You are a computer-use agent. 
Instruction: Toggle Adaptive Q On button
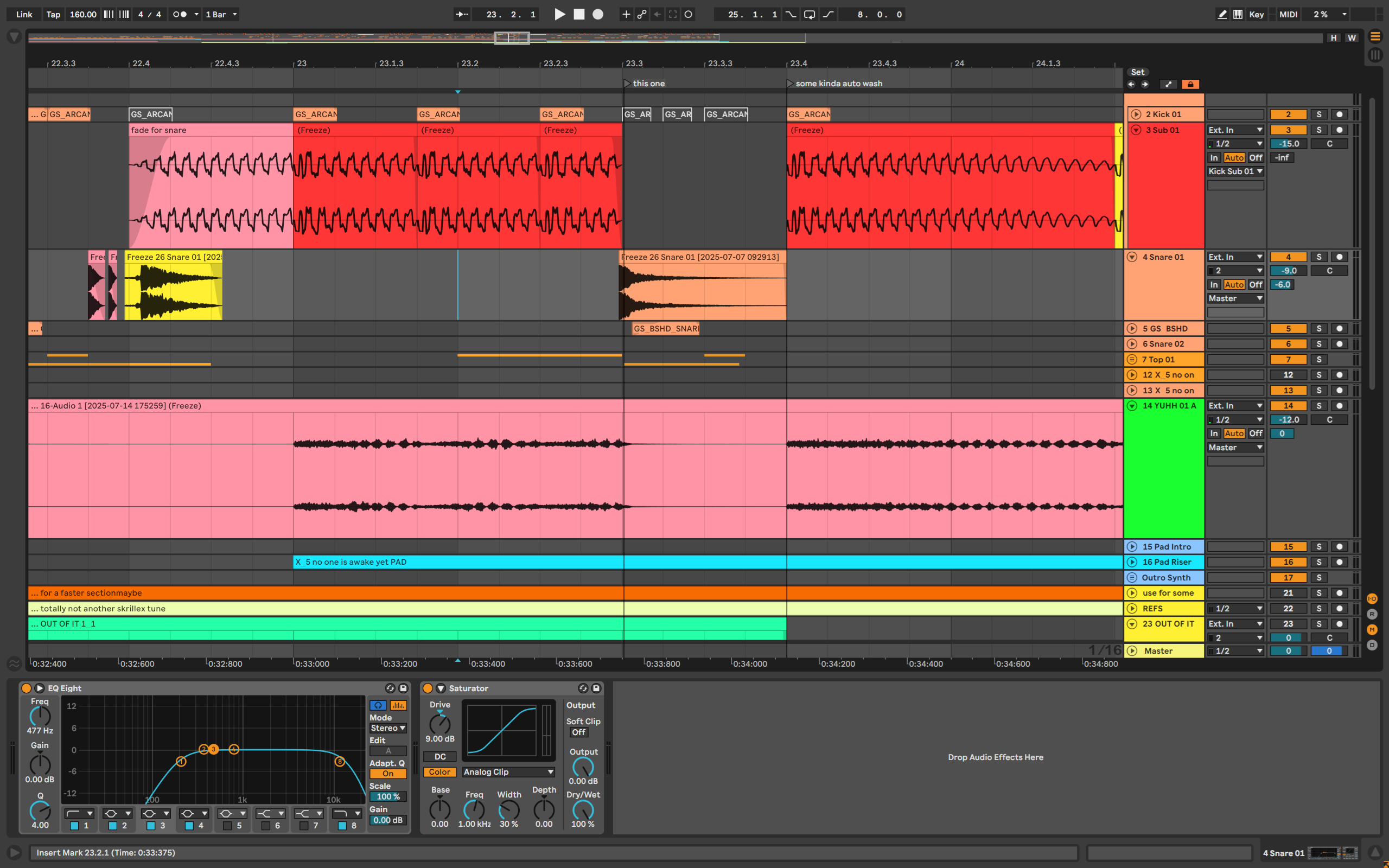(388, 773)
